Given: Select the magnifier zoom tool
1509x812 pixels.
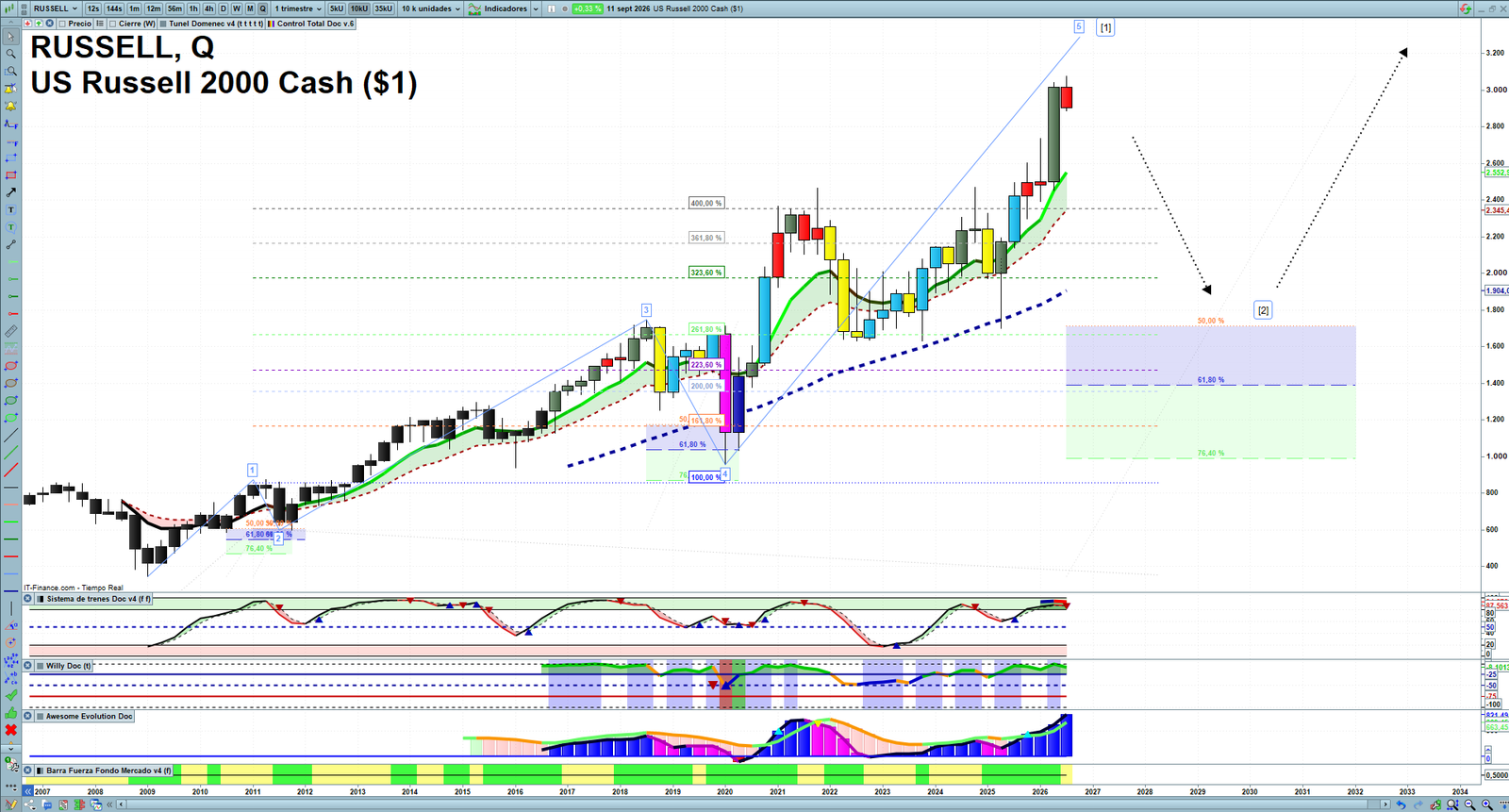Looking at the screenshot, I should [x=11, y=54].
